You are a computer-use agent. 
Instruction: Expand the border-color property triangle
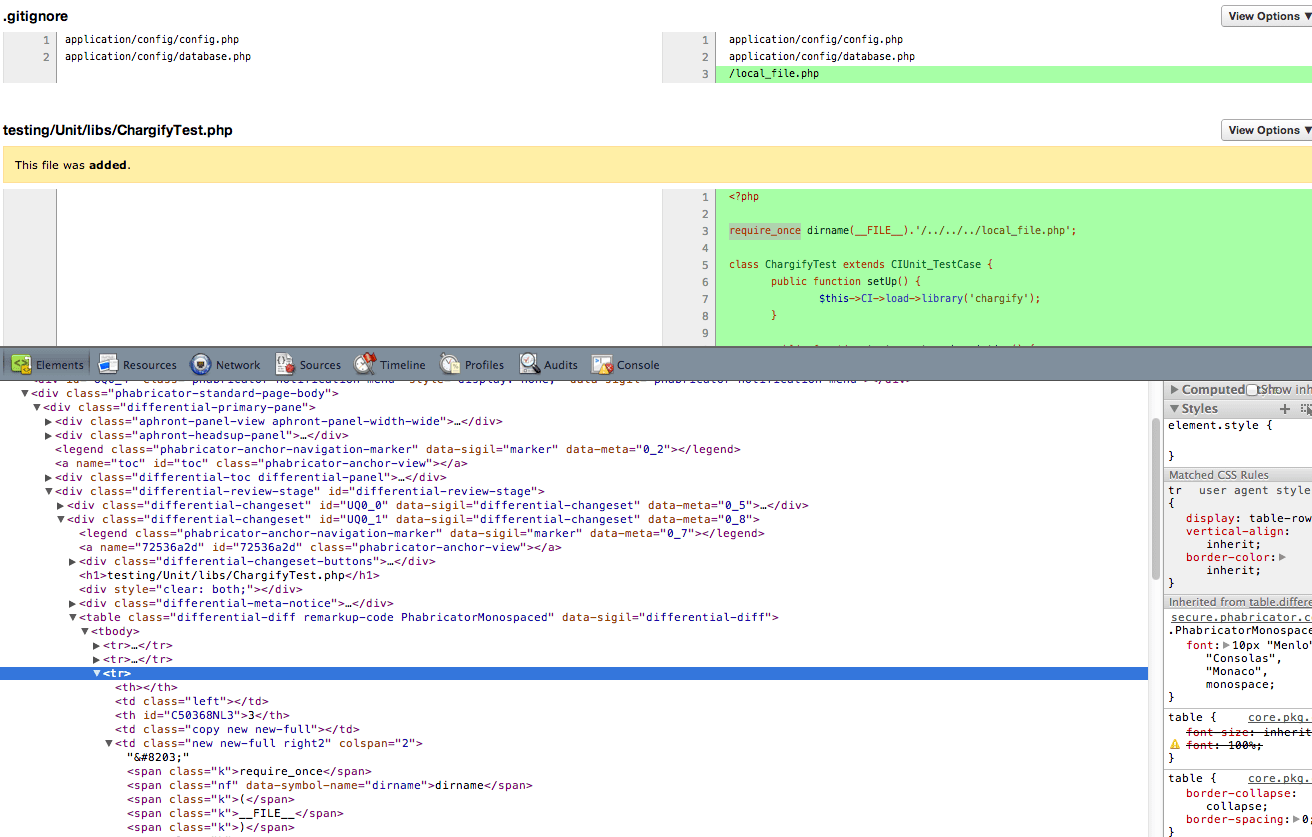(x=1282, y=557)
